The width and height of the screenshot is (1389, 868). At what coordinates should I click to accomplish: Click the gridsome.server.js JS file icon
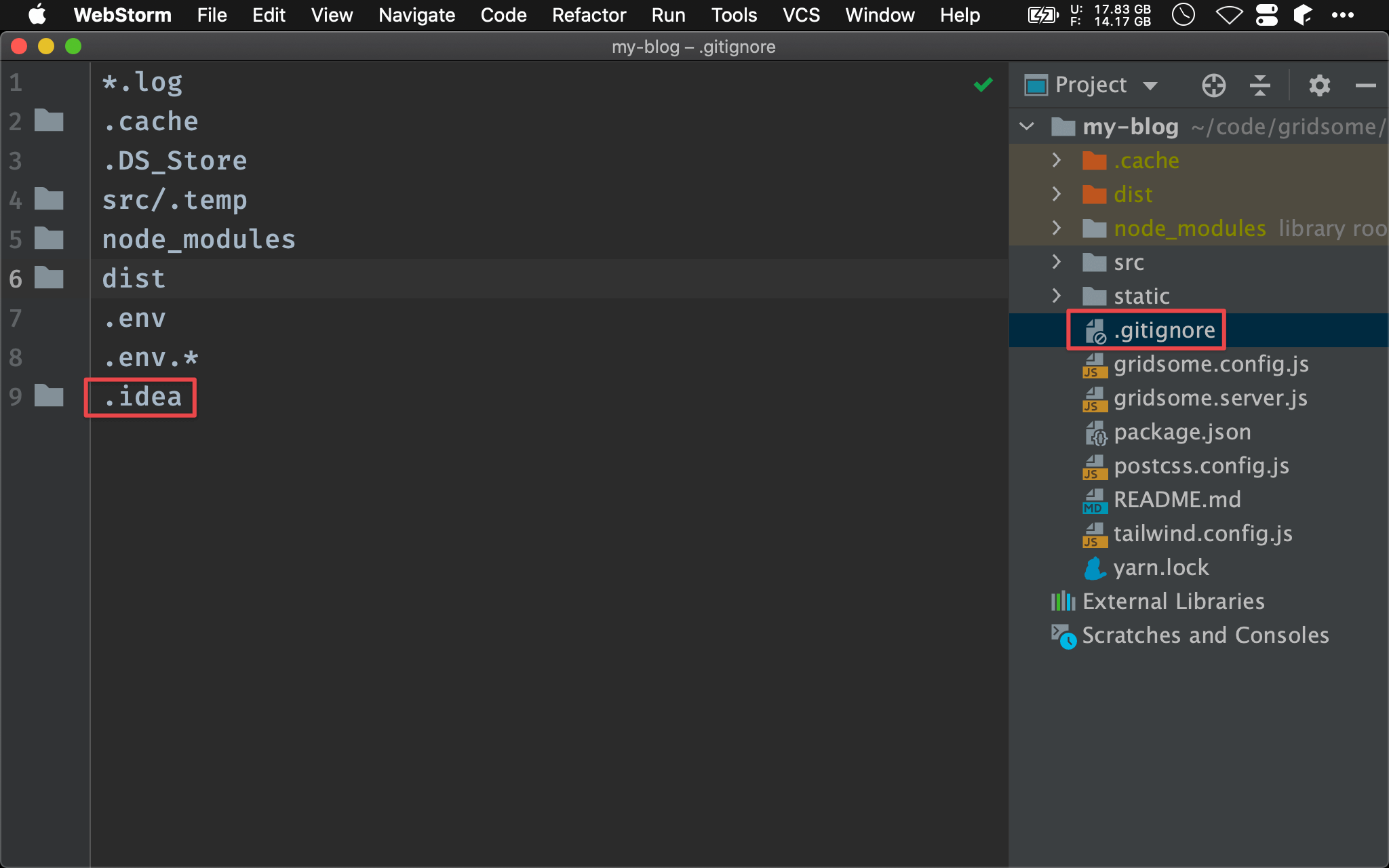tap(1094, 399)
